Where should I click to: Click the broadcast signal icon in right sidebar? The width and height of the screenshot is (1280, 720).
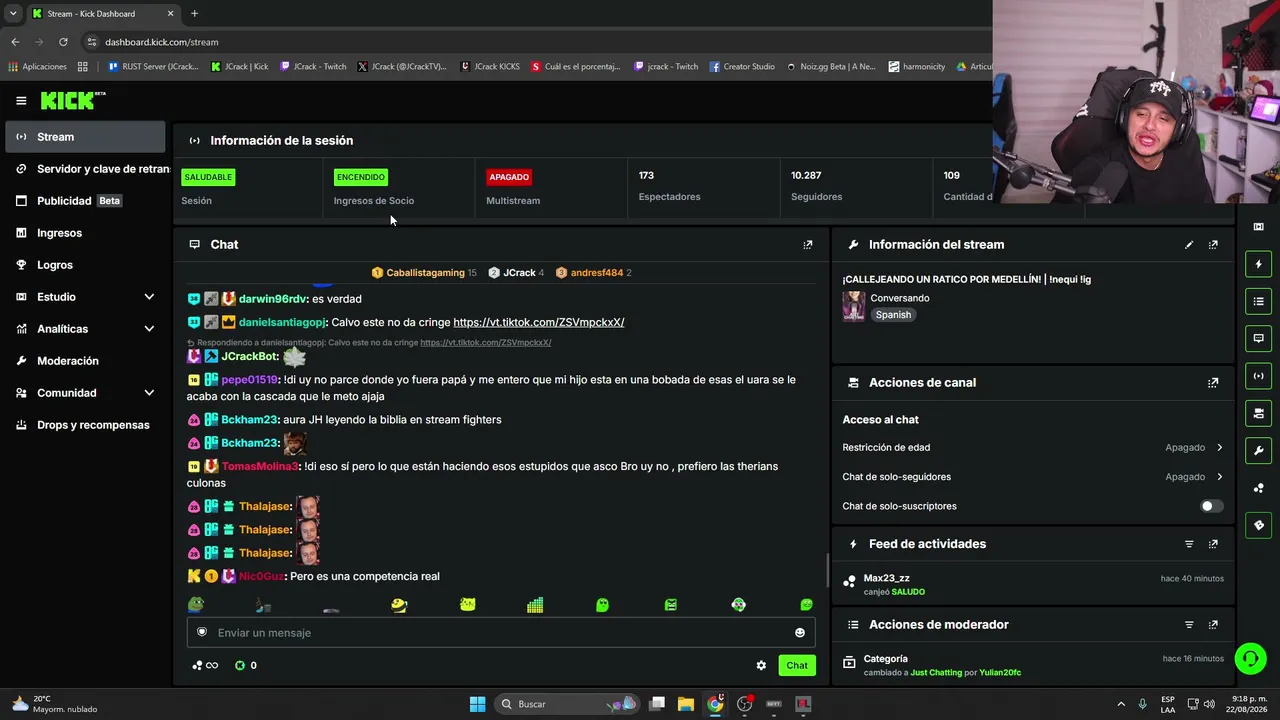1258,376
